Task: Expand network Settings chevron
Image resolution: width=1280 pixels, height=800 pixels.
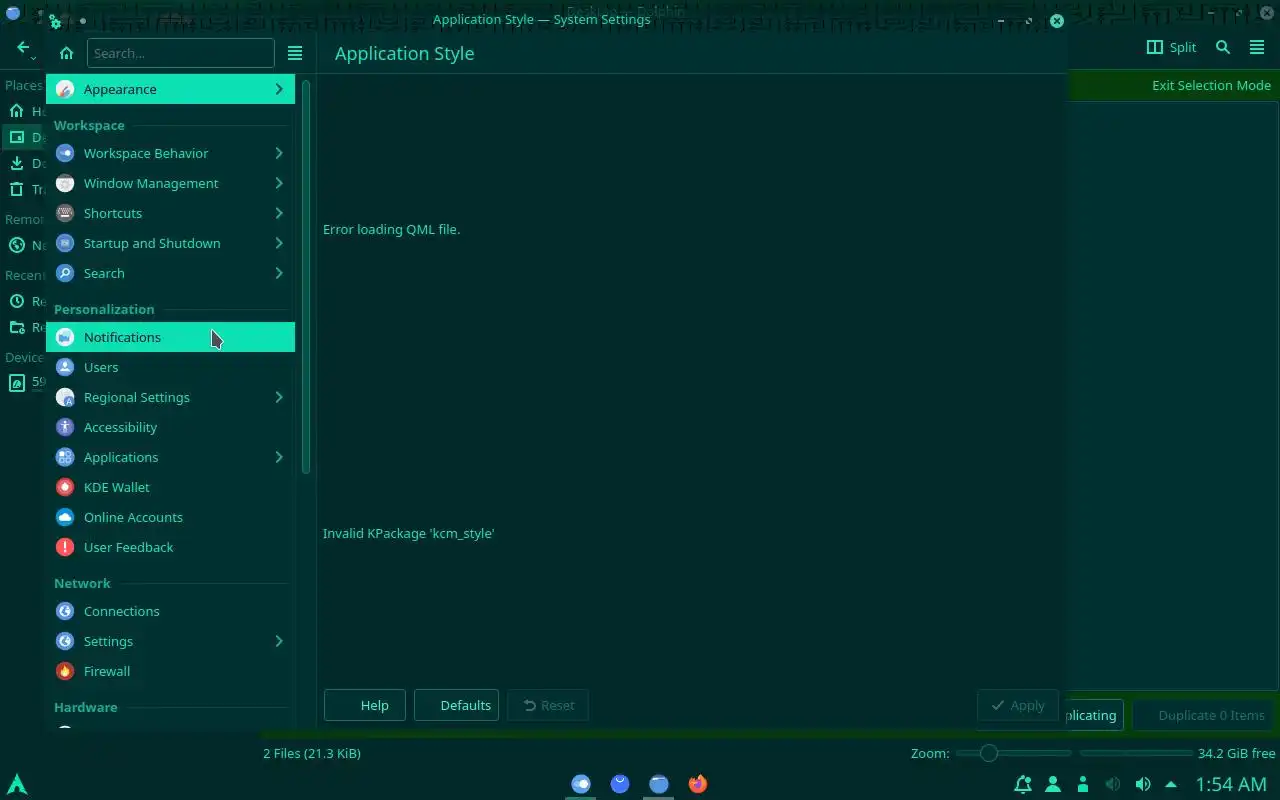Action: tap(279, 641)
